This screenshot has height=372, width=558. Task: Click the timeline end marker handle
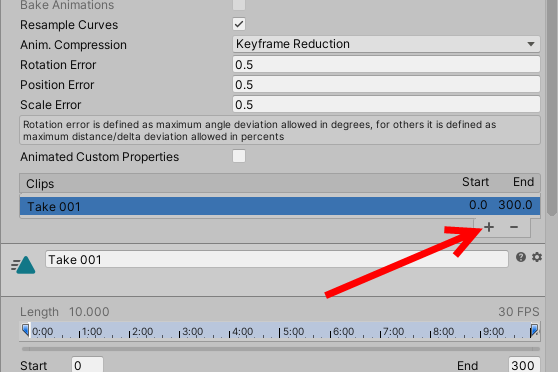tap(534, 330)
